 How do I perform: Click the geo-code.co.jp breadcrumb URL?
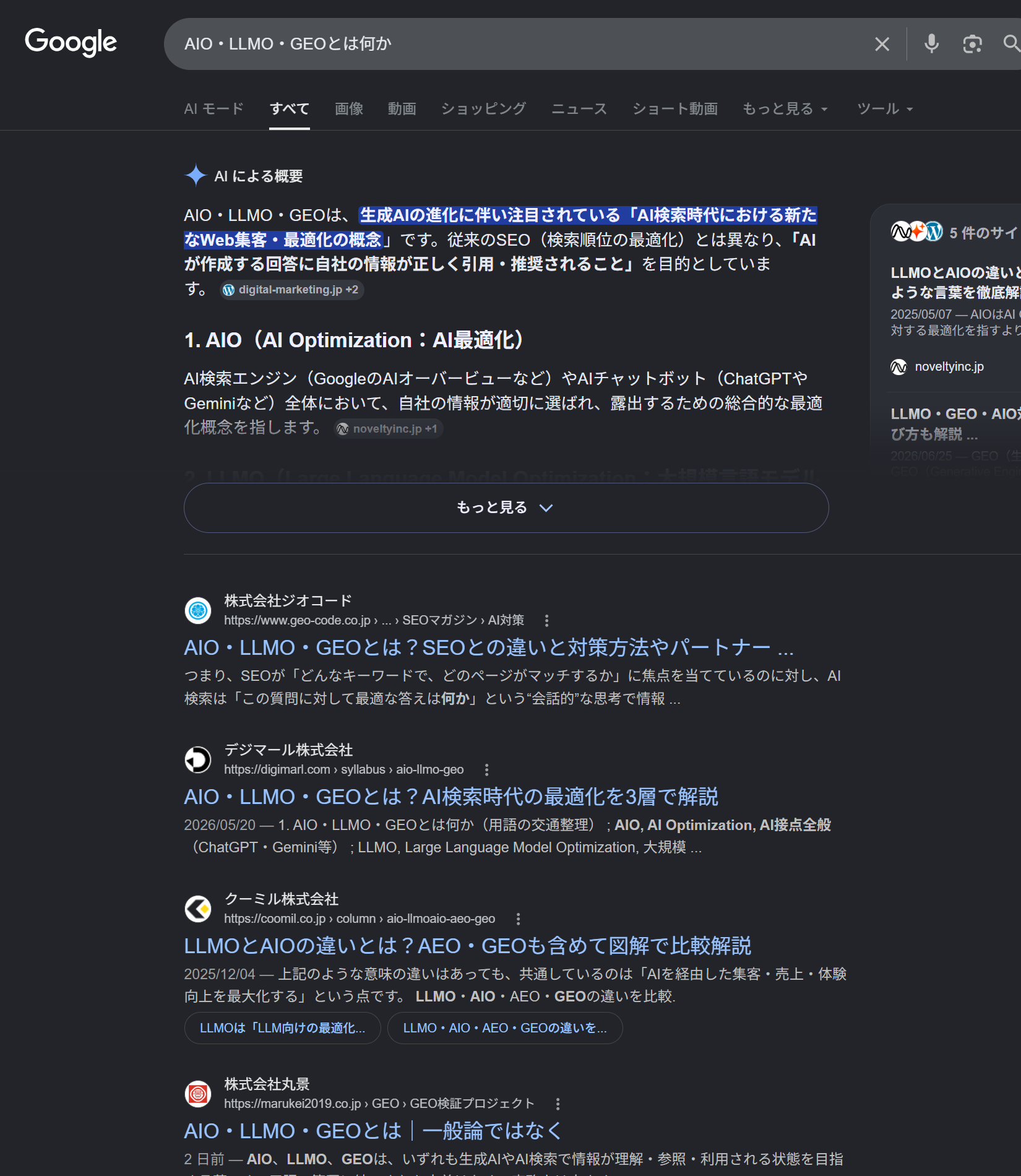(374, 620)
